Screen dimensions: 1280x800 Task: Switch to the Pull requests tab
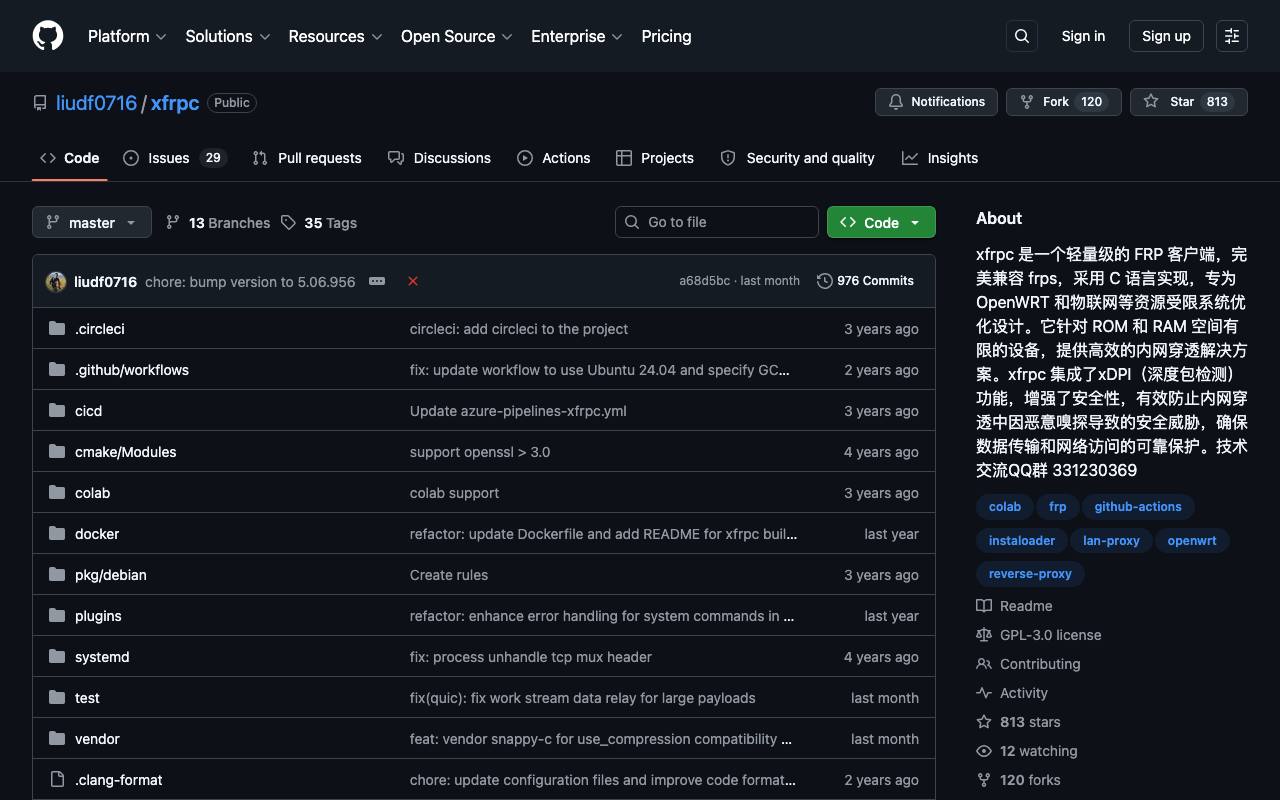(307, 158)
